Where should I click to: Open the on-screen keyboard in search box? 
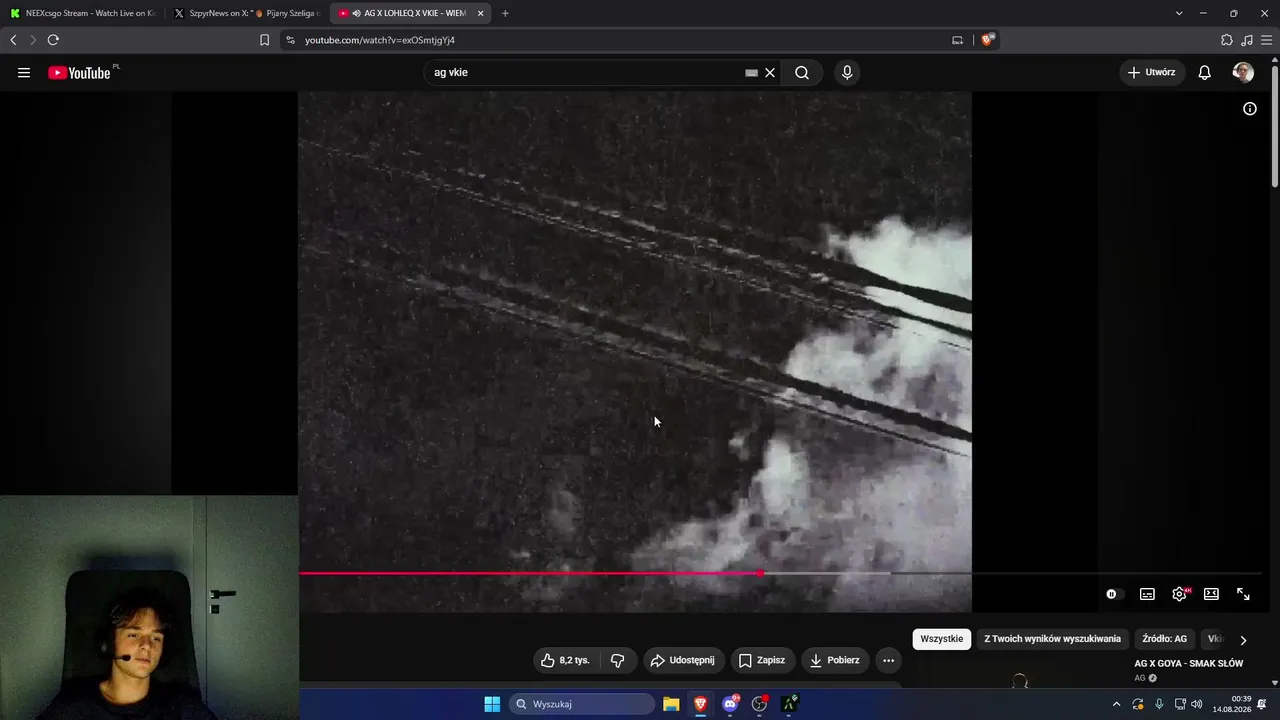[x=751, y=73]
